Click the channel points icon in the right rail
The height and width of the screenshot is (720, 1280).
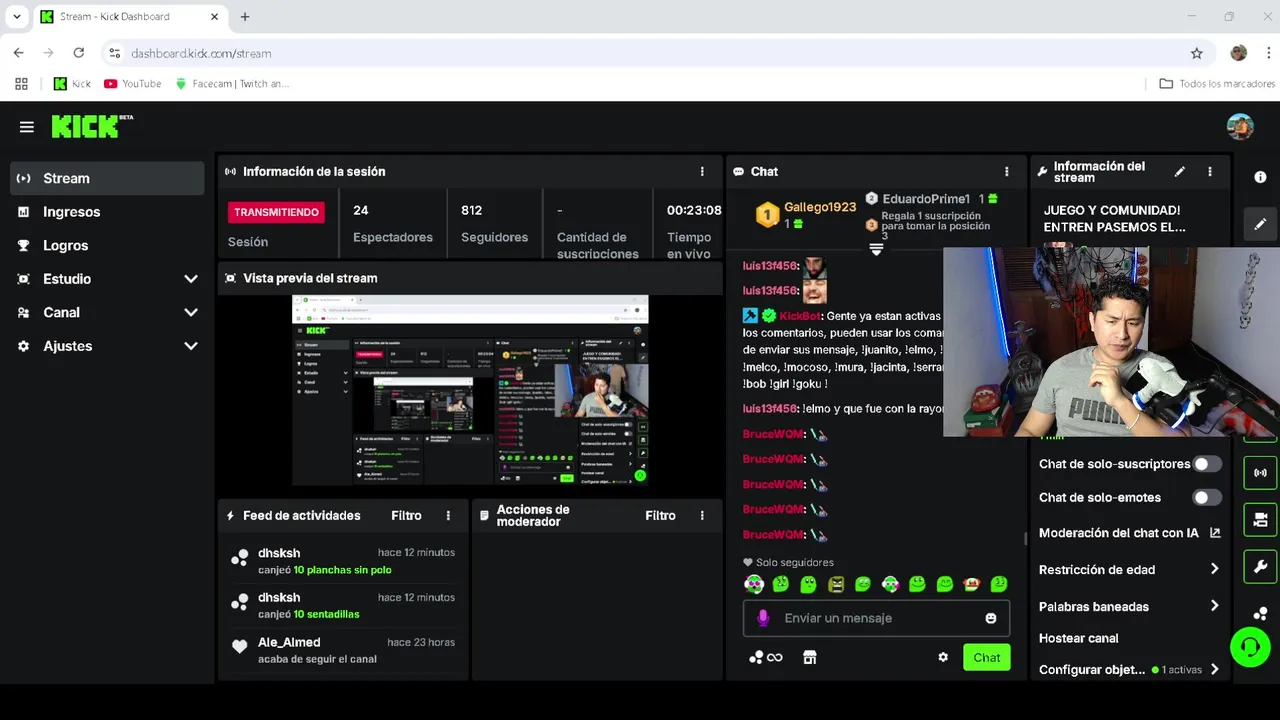[1260, 613]
